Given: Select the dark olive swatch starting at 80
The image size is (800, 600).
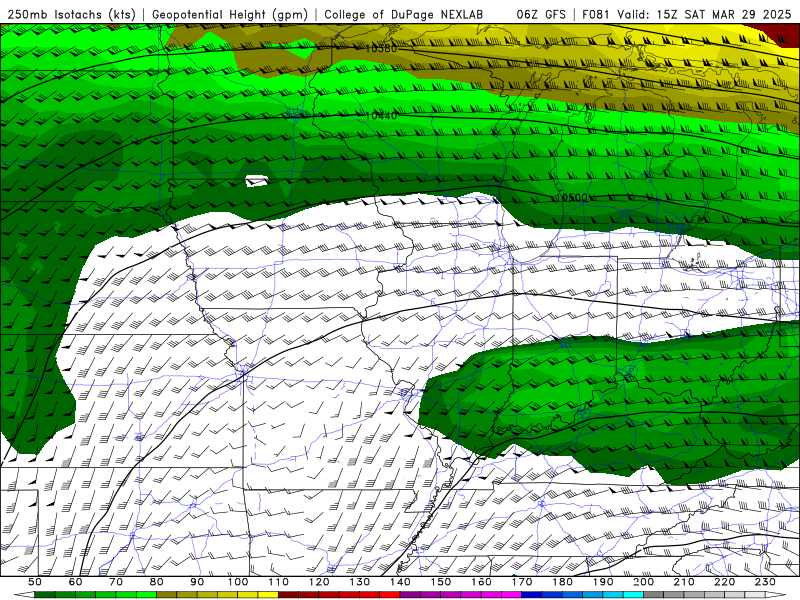Looking at the screenshot, I should (167, 595).
